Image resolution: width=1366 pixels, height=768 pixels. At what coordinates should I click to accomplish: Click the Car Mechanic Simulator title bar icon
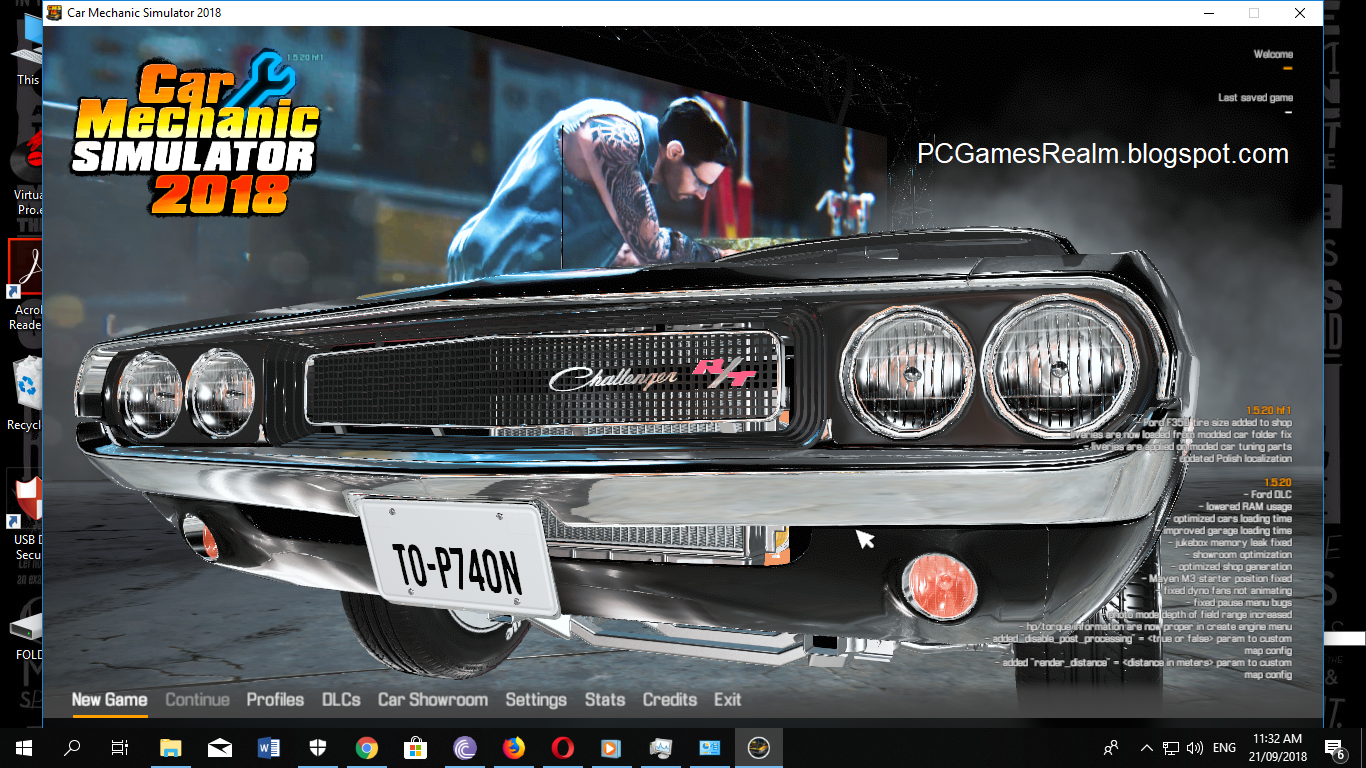(54, 13)
